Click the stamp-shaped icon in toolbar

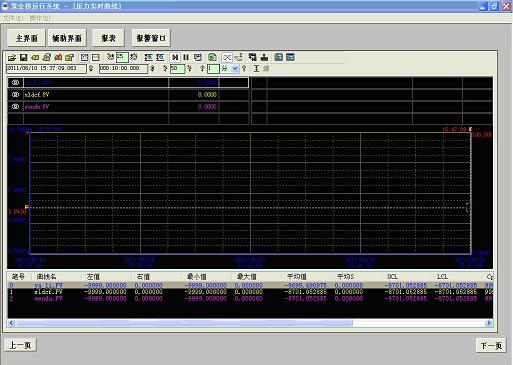265,57
